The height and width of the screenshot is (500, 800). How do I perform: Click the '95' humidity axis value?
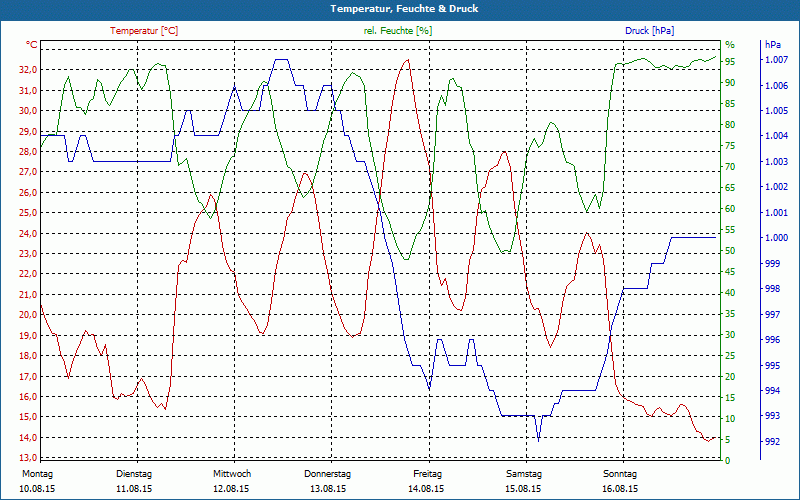730,62
